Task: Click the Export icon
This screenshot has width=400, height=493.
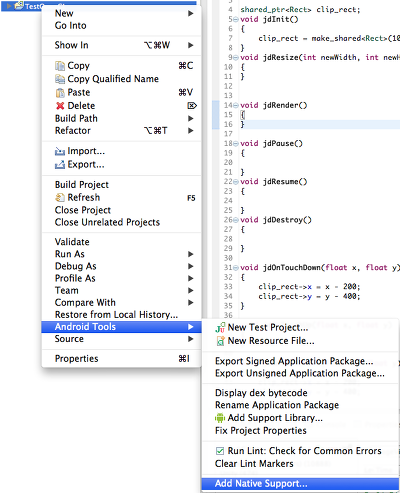Action: (x=60, y=165)
